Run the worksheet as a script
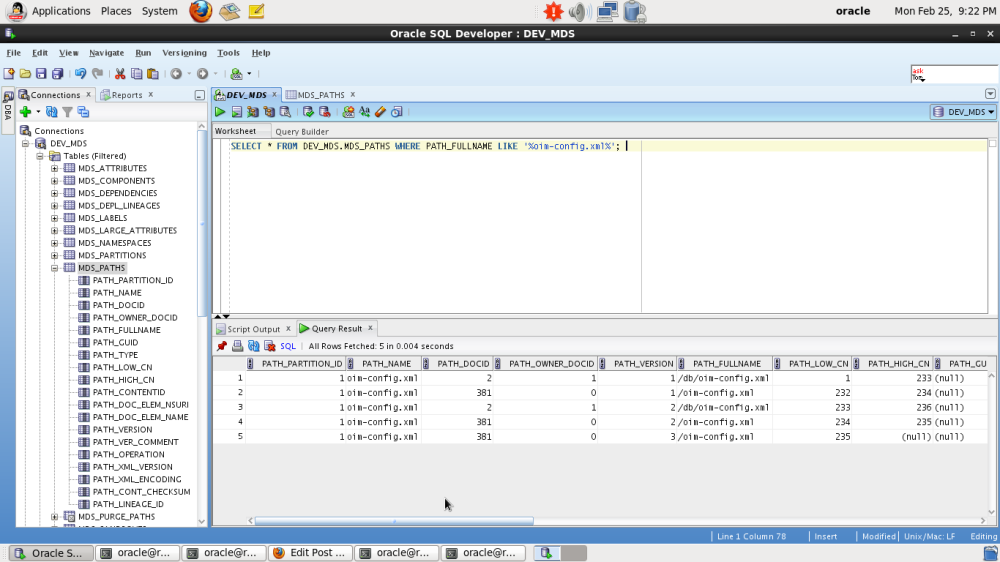 click(x=237, y=112)
